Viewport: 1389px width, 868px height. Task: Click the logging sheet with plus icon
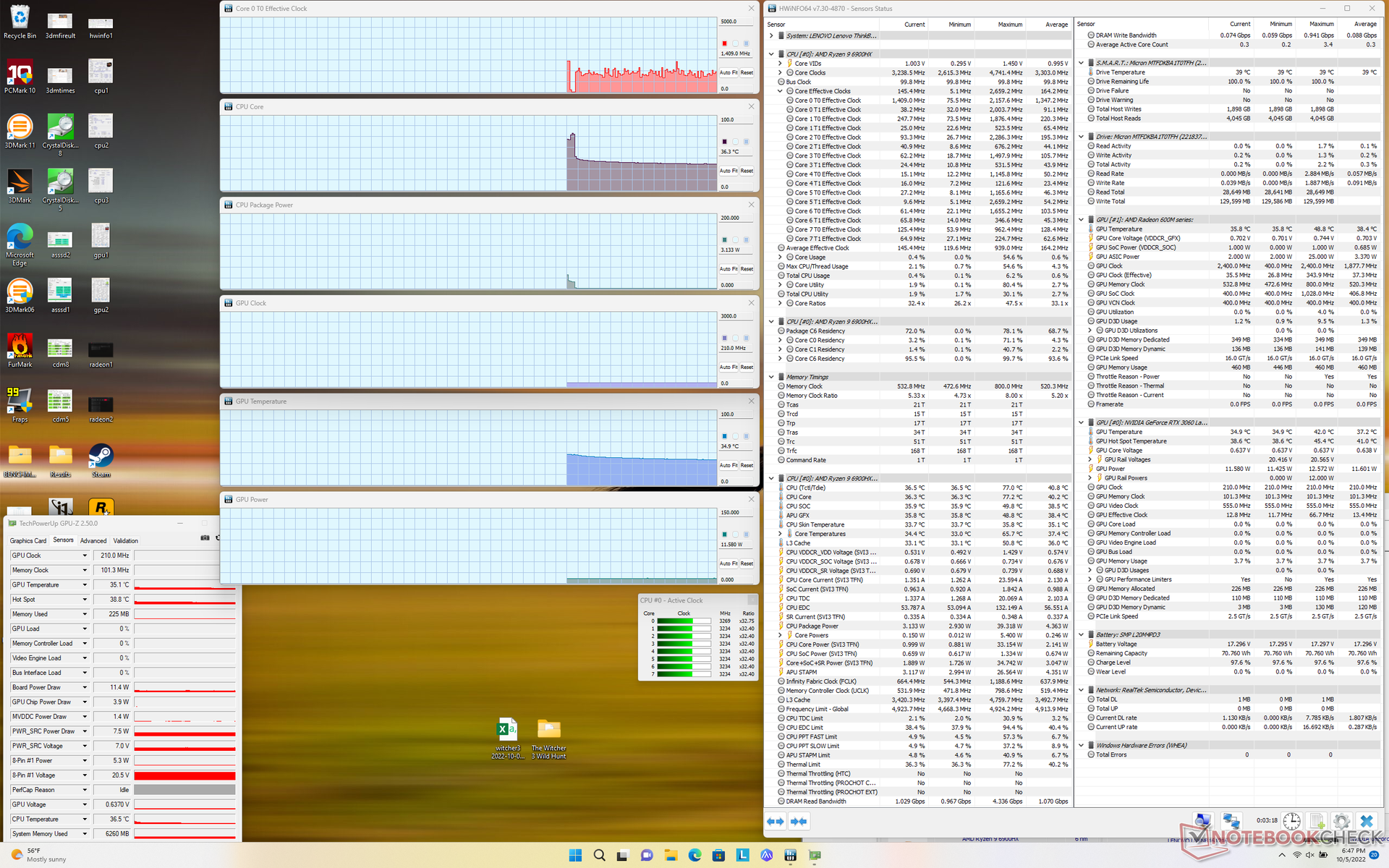(1317, 822)
